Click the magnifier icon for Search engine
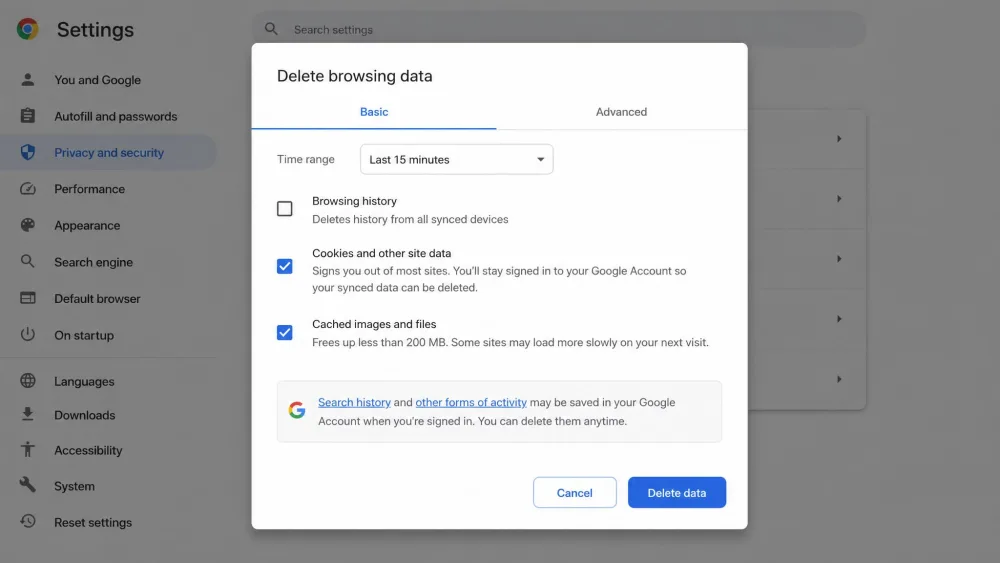 [x=27, y=261]
